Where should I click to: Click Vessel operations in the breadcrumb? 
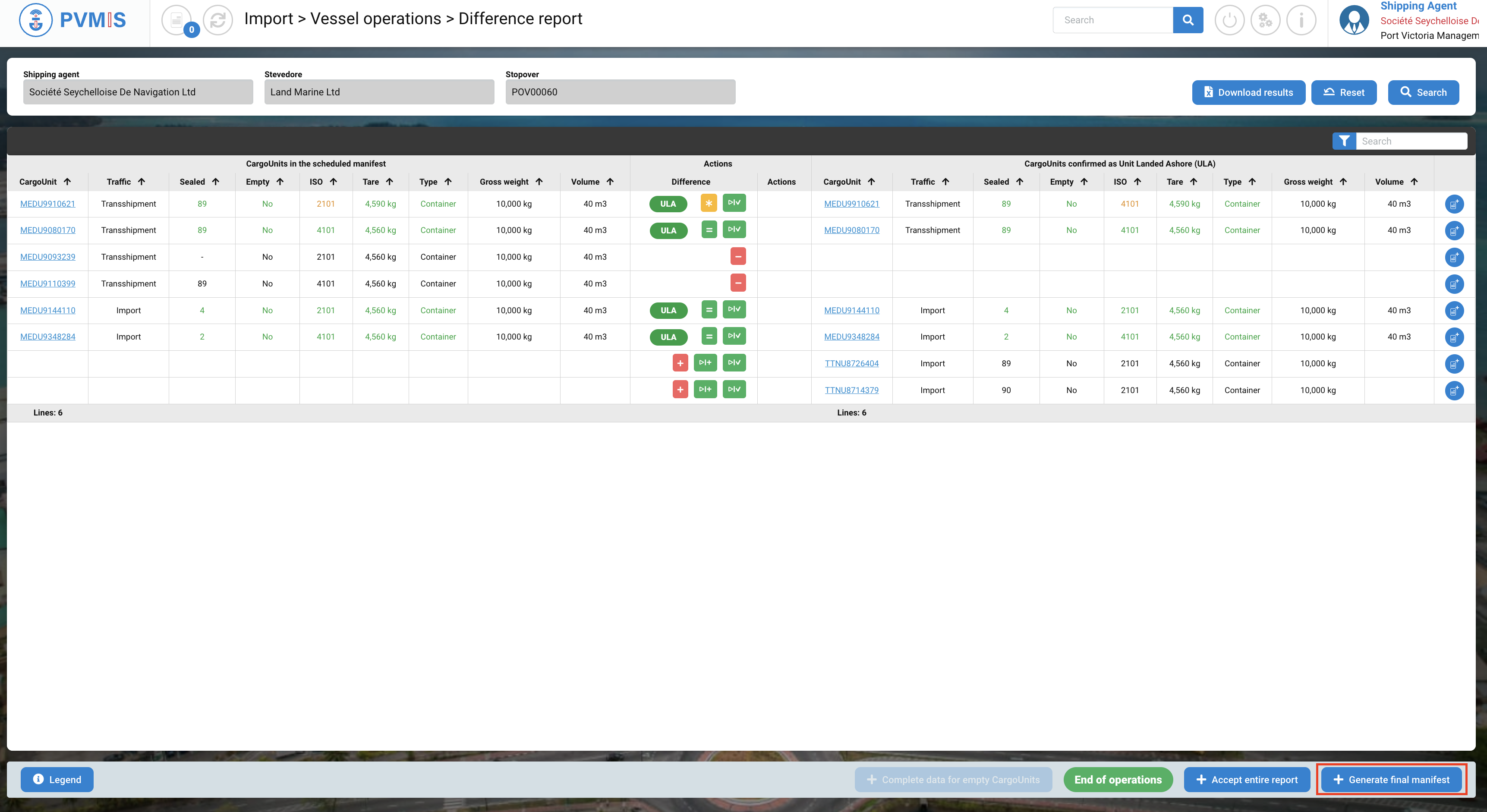(375, 19)
